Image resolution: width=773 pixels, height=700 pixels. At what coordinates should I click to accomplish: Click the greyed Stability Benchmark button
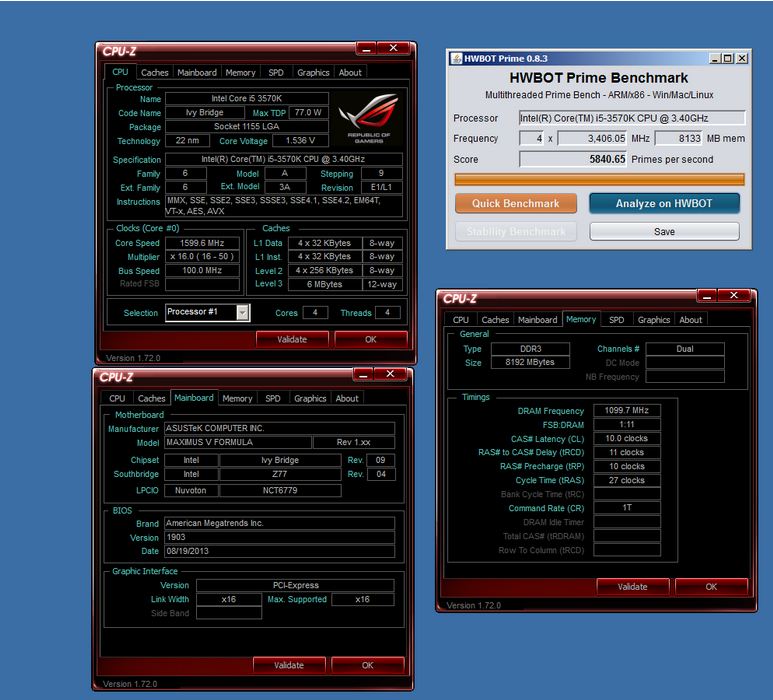(516, 231)
